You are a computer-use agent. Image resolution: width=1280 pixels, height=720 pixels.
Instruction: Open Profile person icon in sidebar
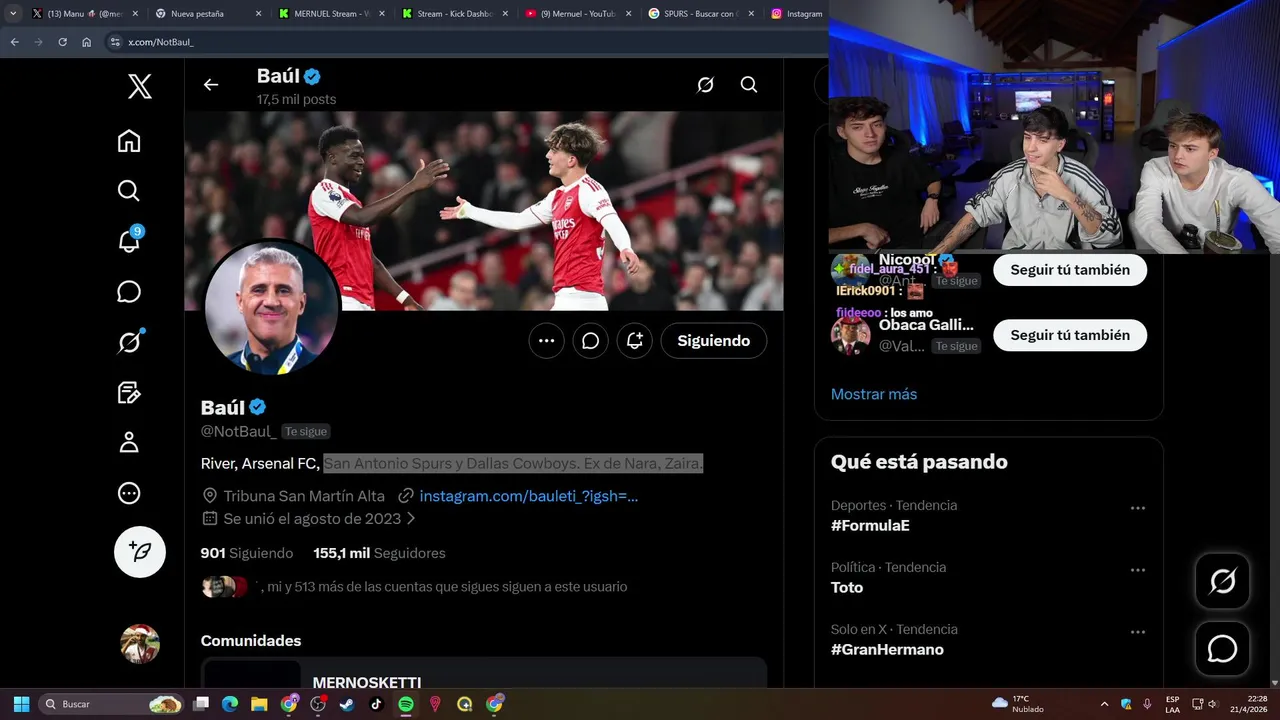[129, 443]
